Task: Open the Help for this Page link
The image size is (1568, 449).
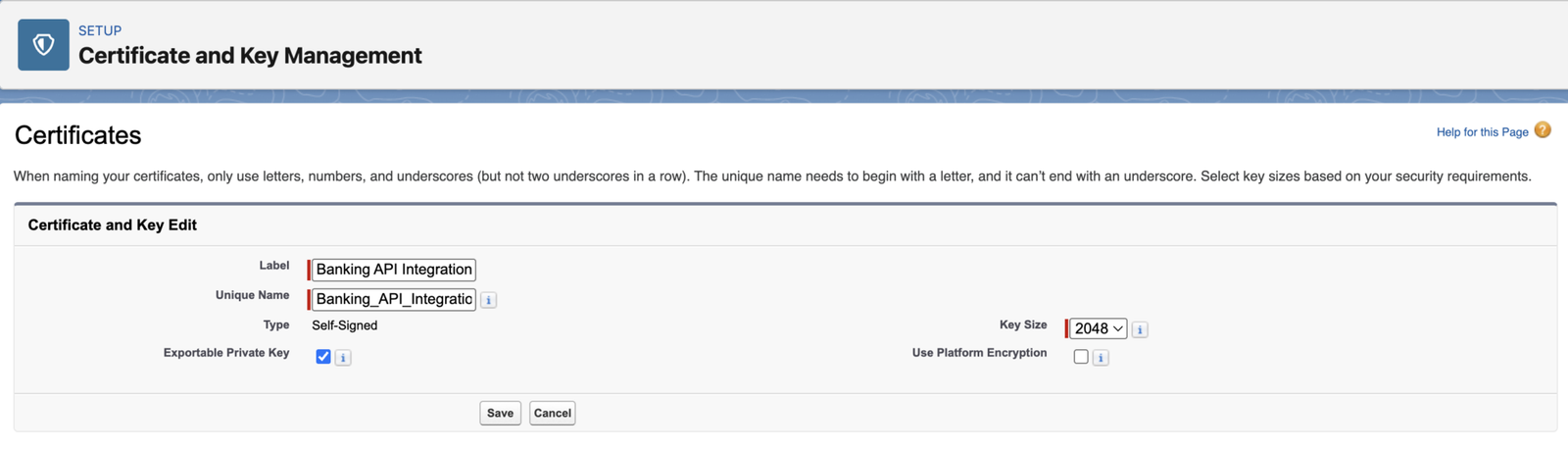Action: point(1482,132)
